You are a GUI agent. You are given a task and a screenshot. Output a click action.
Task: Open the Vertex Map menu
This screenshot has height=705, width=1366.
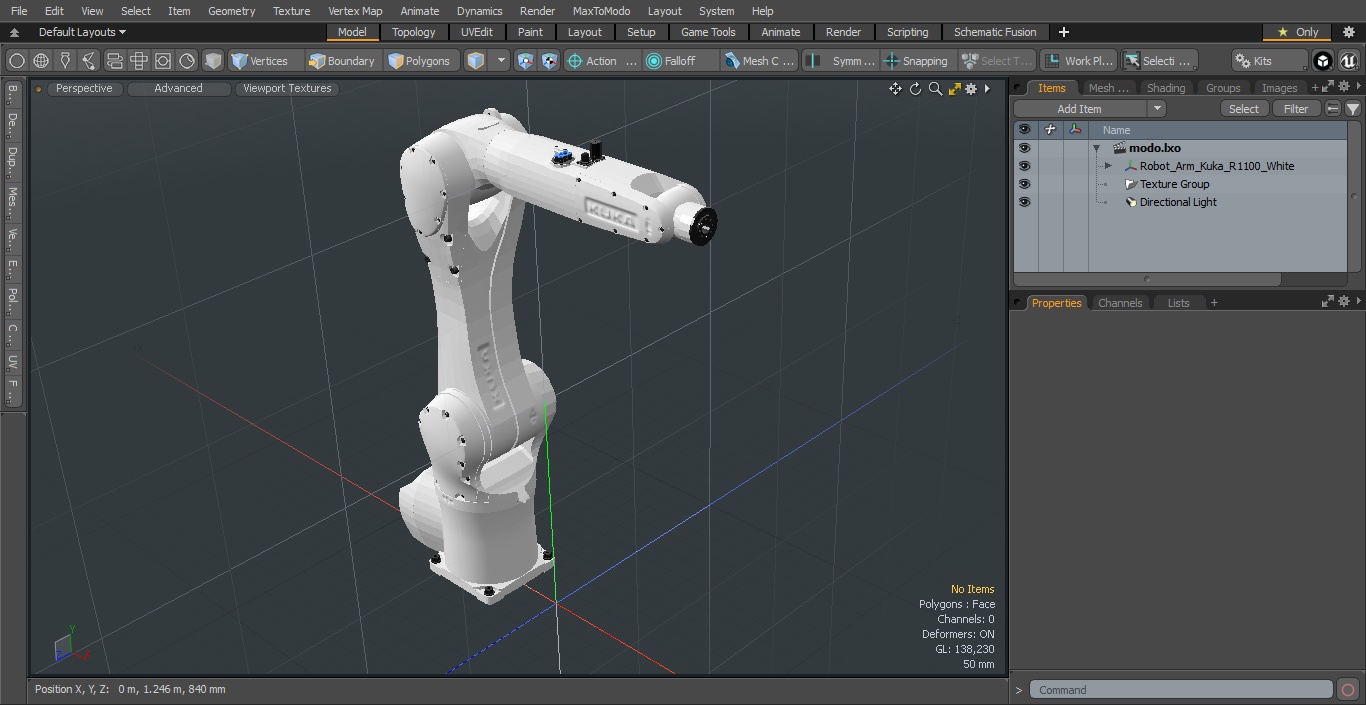click(x=355, y=11)
